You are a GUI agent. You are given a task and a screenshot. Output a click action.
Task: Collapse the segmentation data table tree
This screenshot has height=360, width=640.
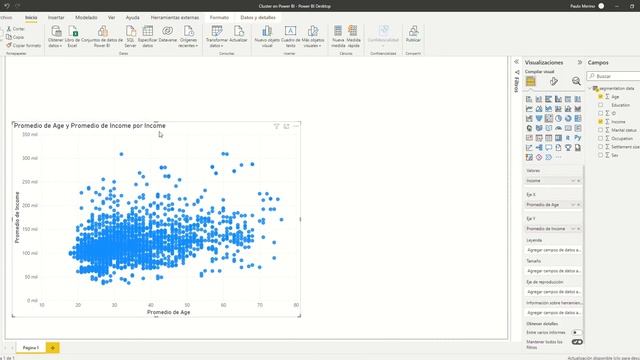[590, 89]
